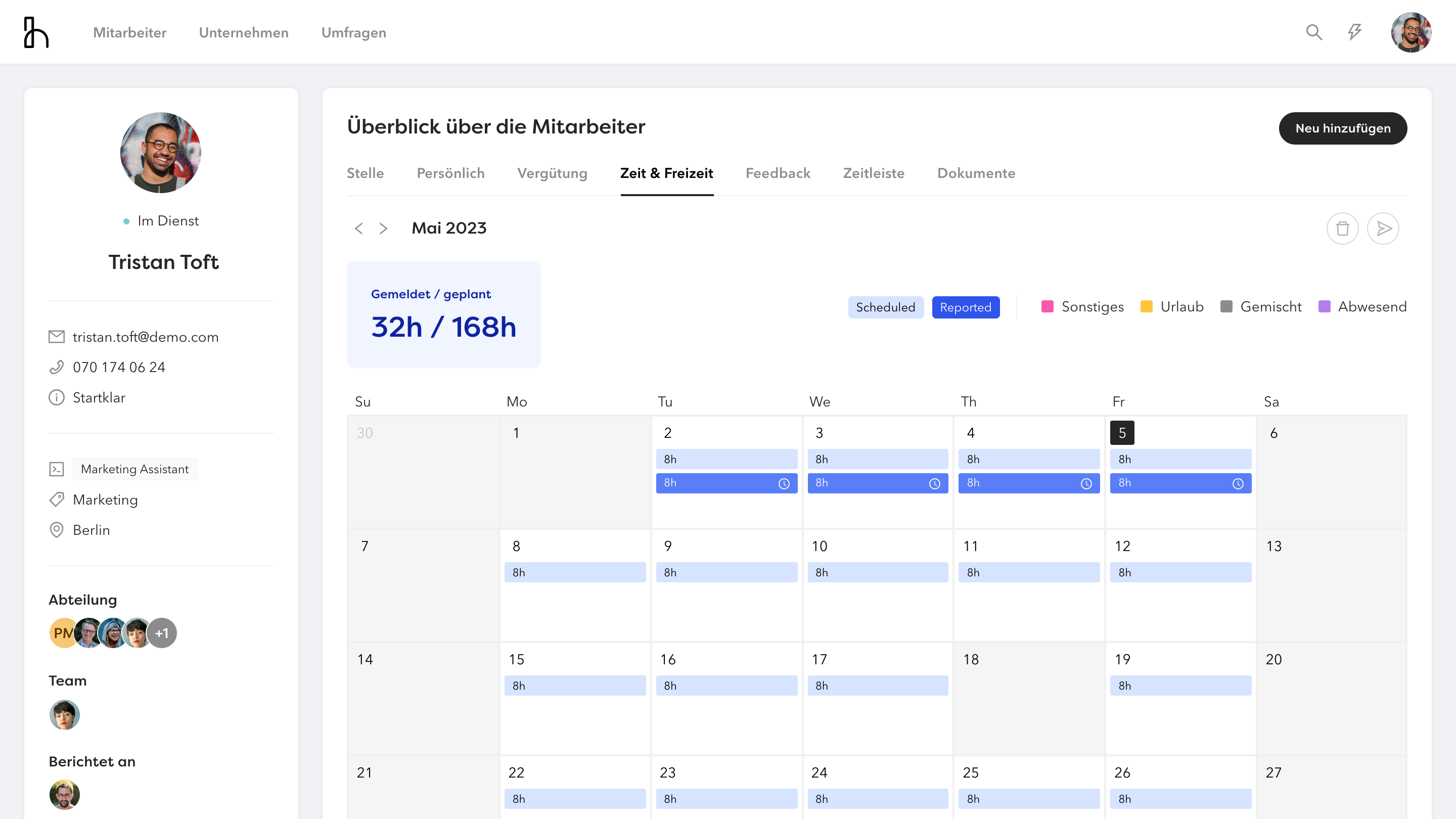
Task: Select May 1 calendar cell
Action: [575, 472]
